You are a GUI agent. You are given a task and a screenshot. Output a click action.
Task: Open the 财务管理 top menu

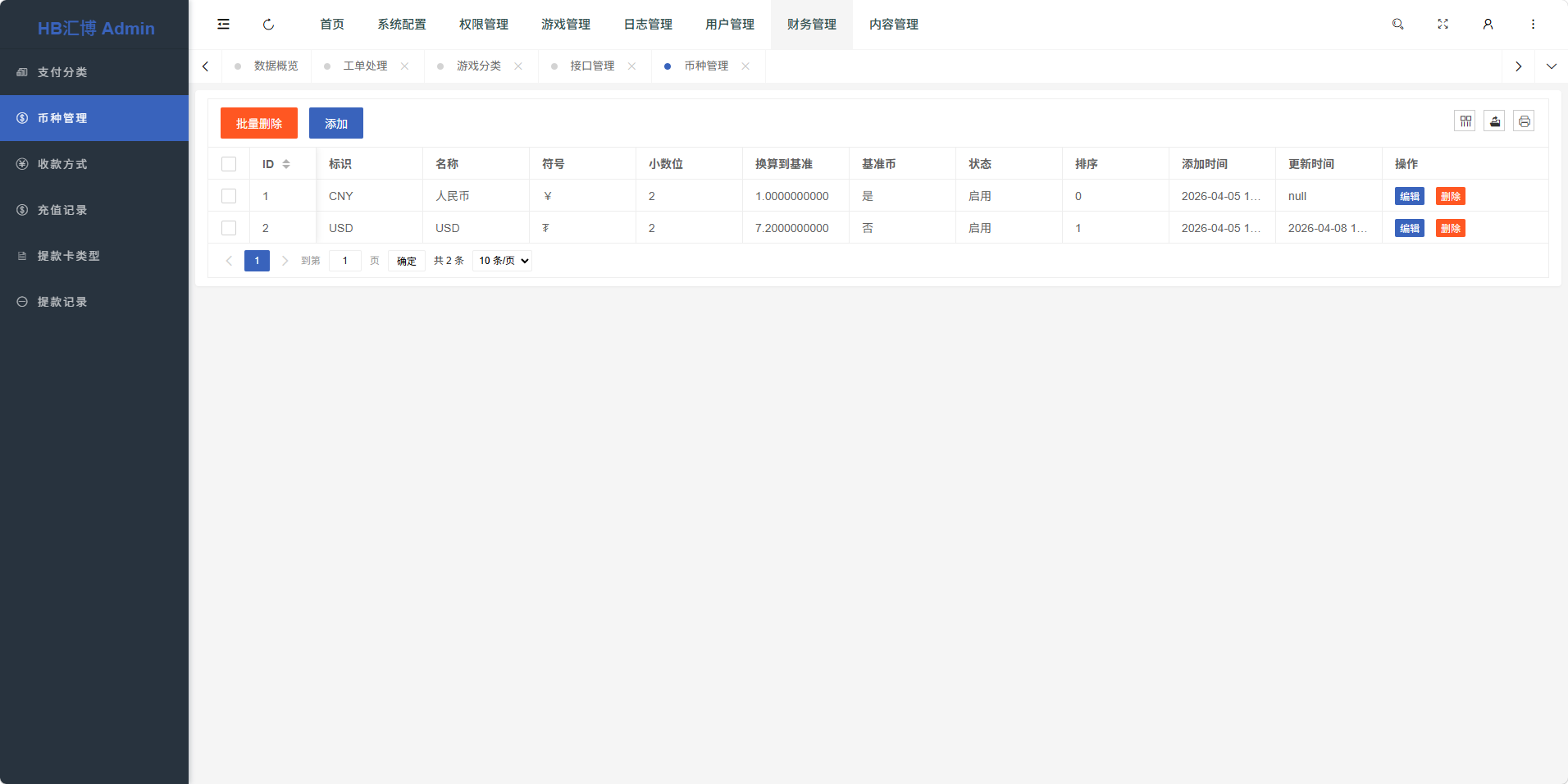pyautogui.click(x=812, y=25)
